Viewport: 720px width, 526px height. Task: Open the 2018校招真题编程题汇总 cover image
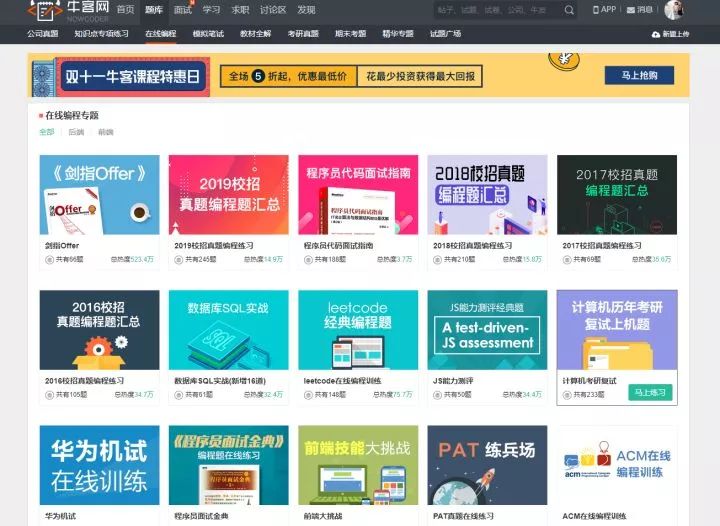(x=487, y=195)
